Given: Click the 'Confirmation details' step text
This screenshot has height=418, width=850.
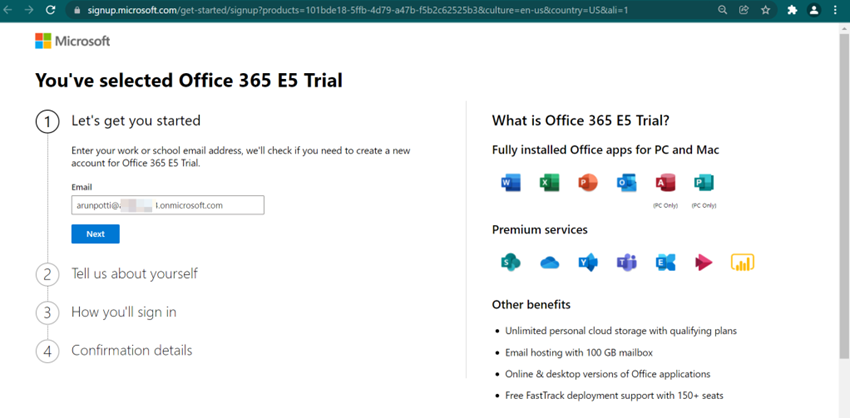Looking at the screenshot, I should pyautogui.click(x=132, y=350).
